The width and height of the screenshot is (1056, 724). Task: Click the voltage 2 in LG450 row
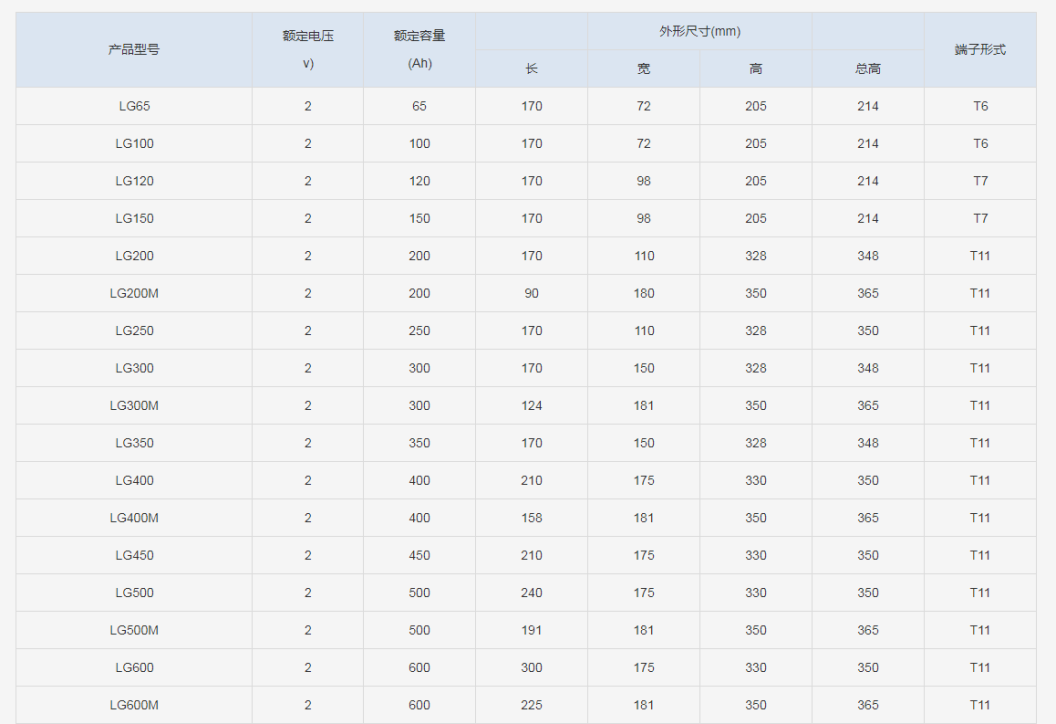coord(308,555)
